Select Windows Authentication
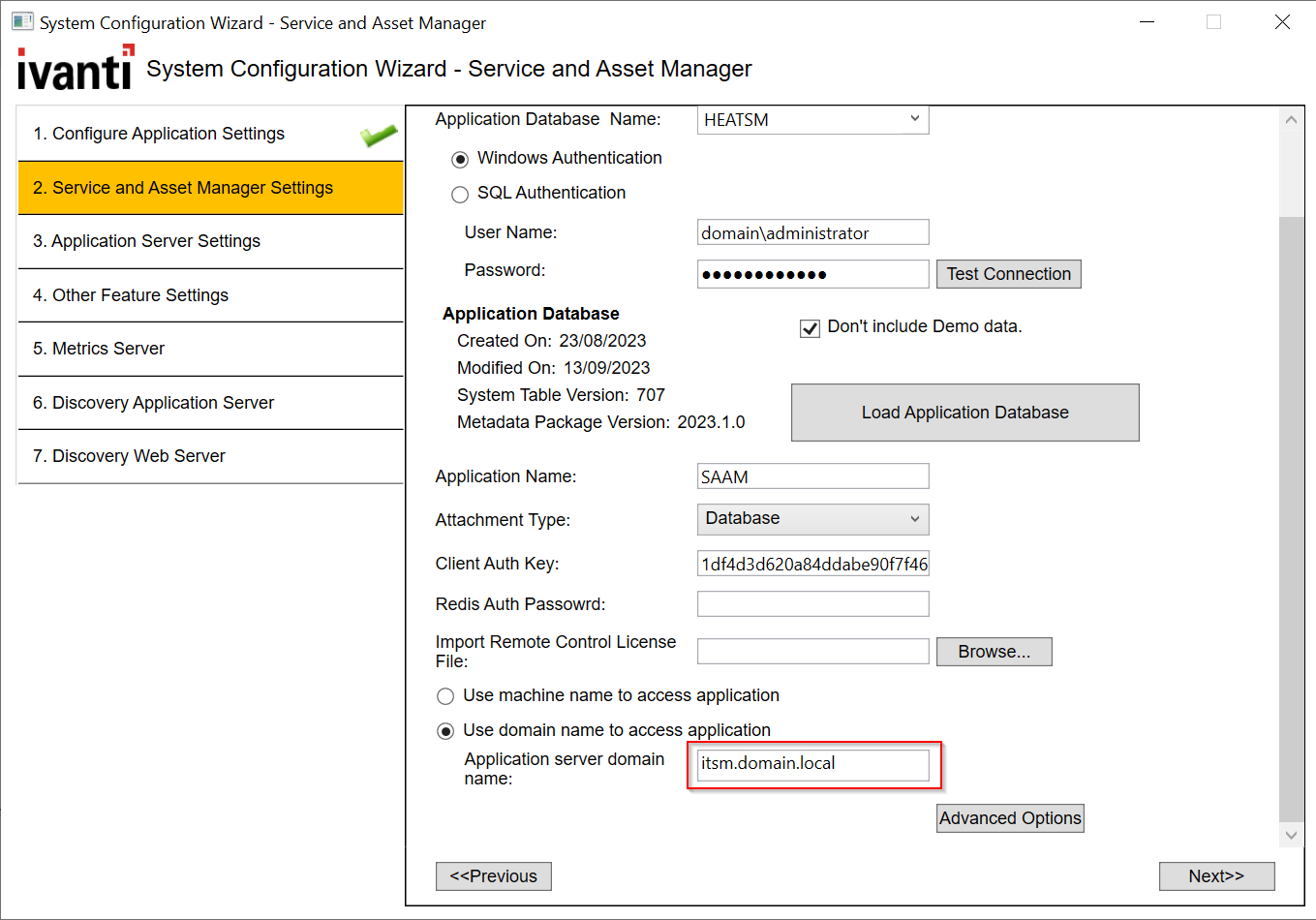Viewport: 1316px width, 920px height. click(460, 159)
